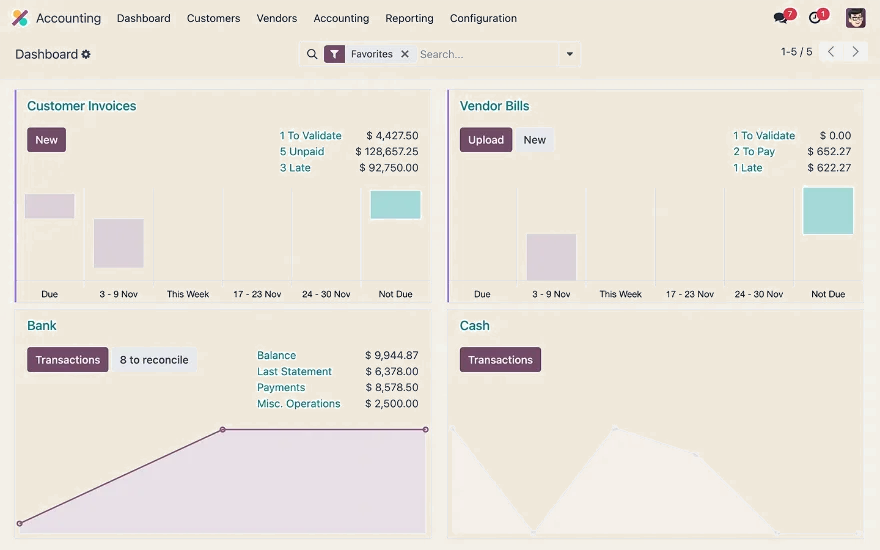Click 3 - 9 Nov bar in Vendor Bills
This screenshot has height=550, width=880.
[x=551, y=257]
